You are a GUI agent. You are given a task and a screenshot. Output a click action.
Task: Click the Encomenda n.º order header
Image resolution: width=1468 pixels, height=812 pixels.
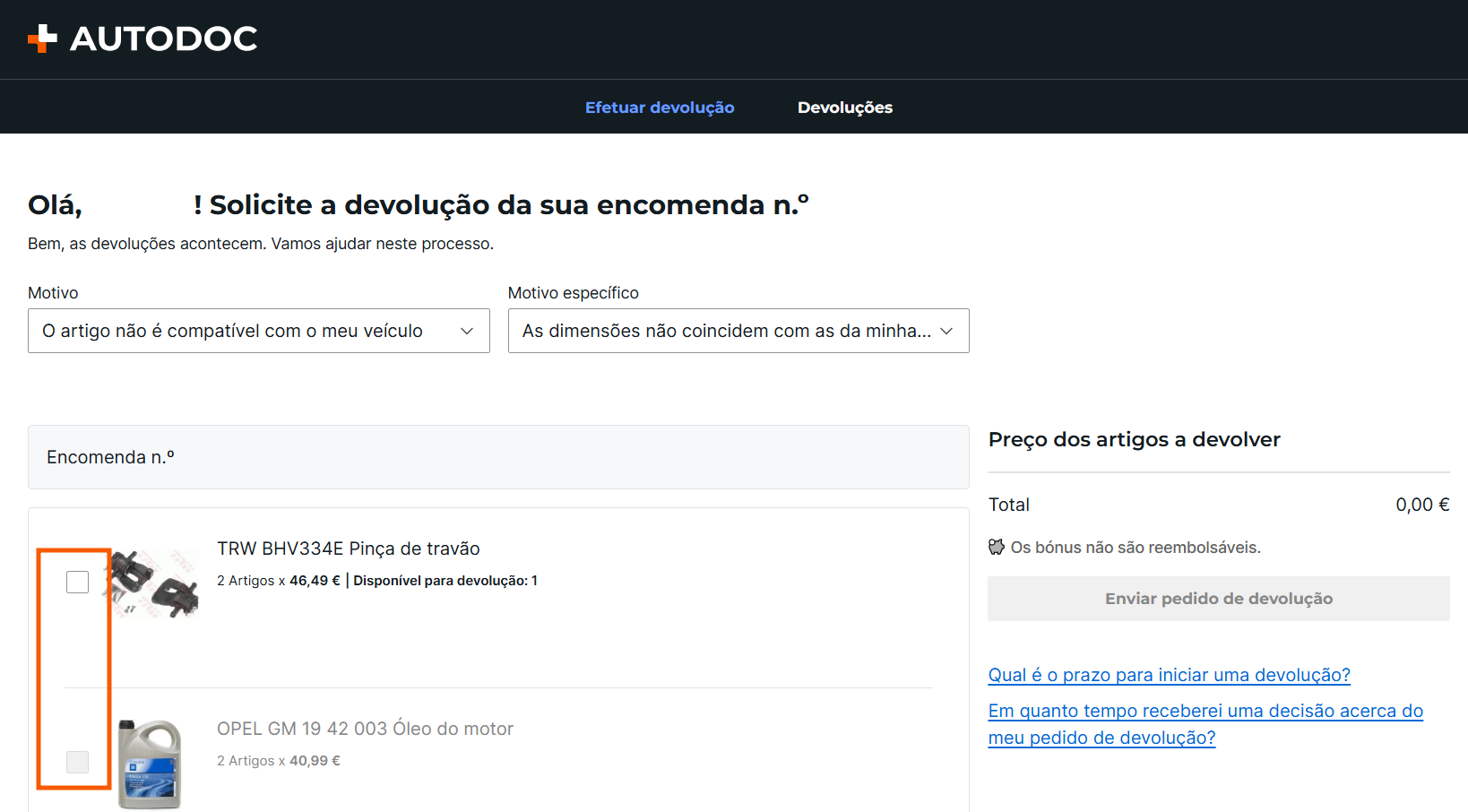(498, 457)
